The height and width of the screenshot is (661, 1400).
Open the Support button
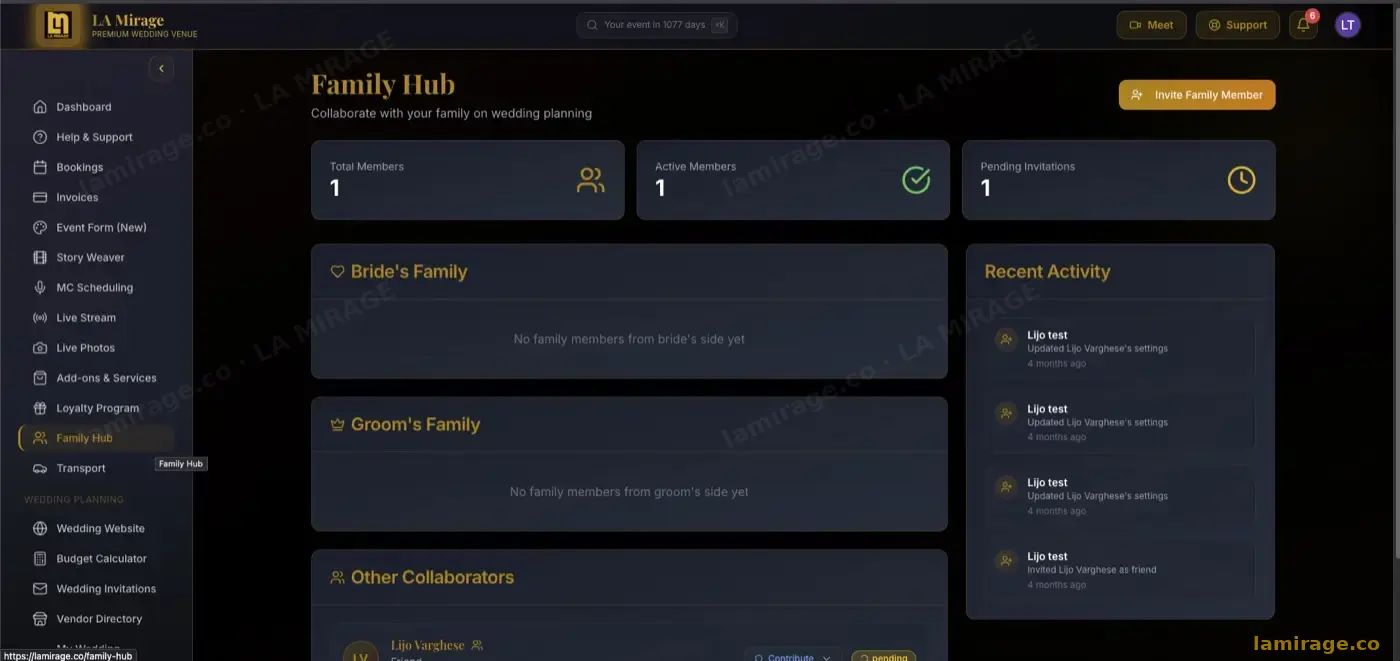1237,25
